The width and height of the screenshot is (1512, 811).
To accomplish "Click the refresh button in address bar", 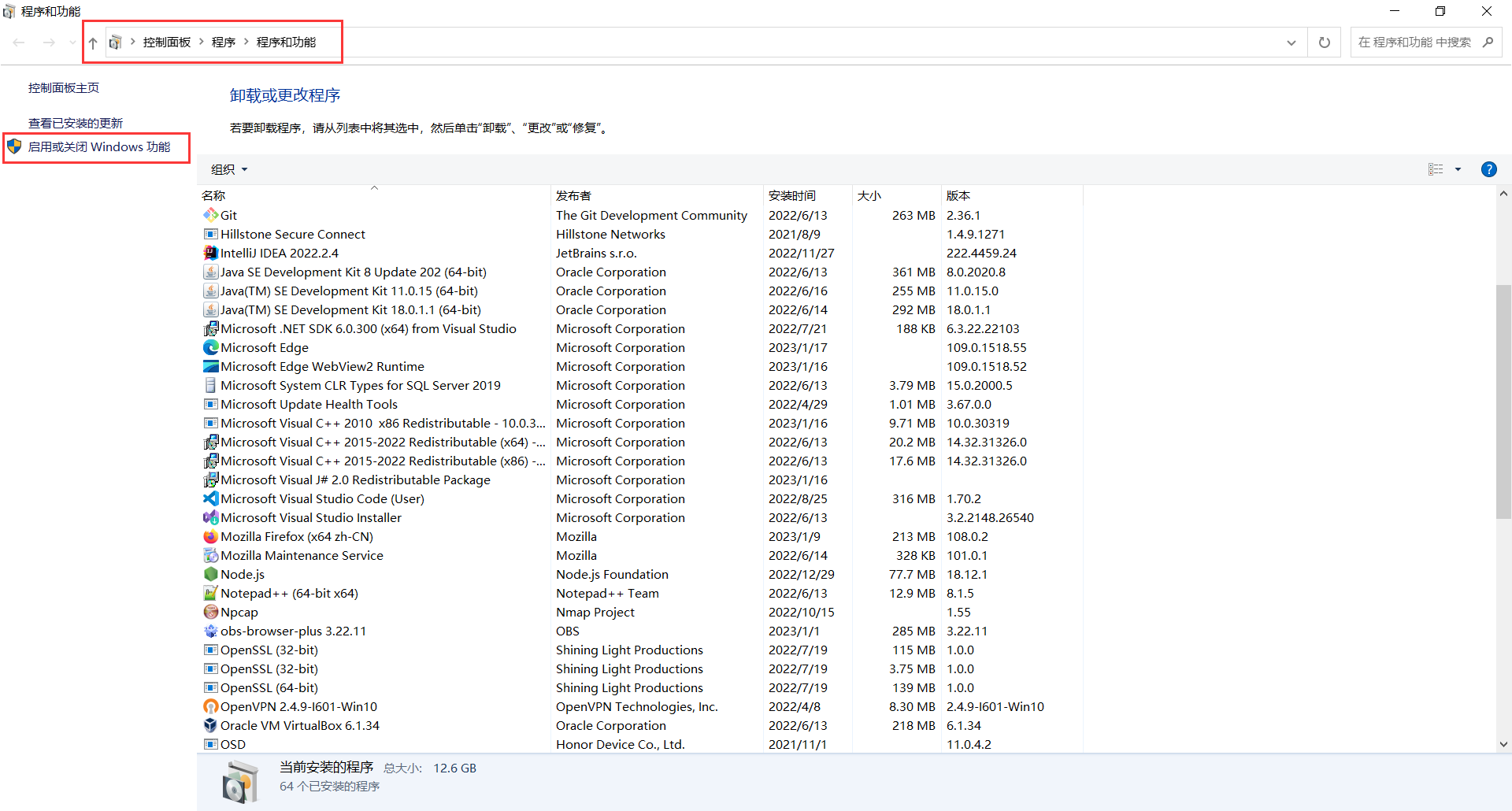I will pyautogui.click(x=1325, y=43).
